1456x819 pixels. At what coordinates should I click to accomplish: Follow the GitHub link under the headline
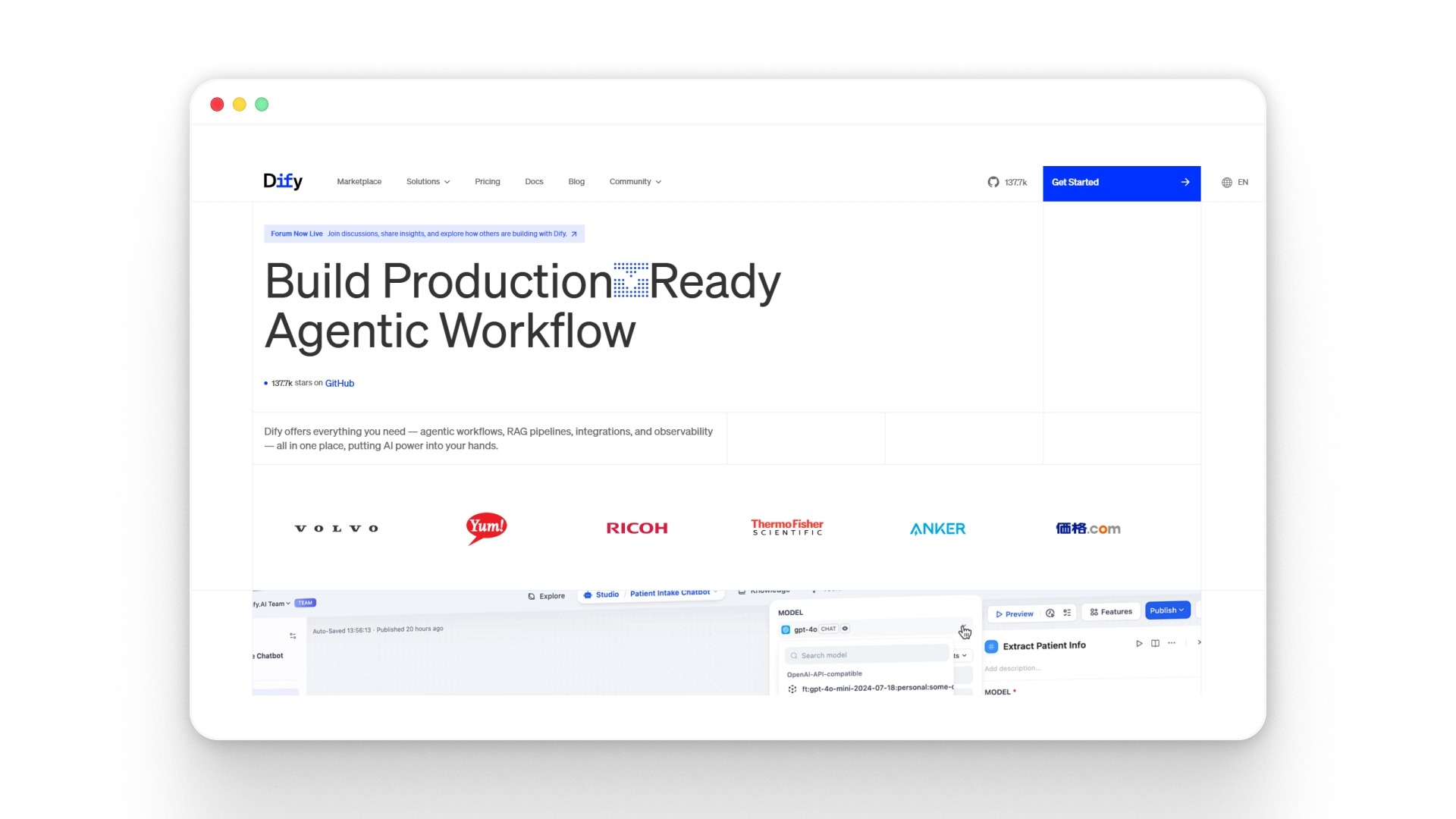pyautogui.click(x=340, y=384)
